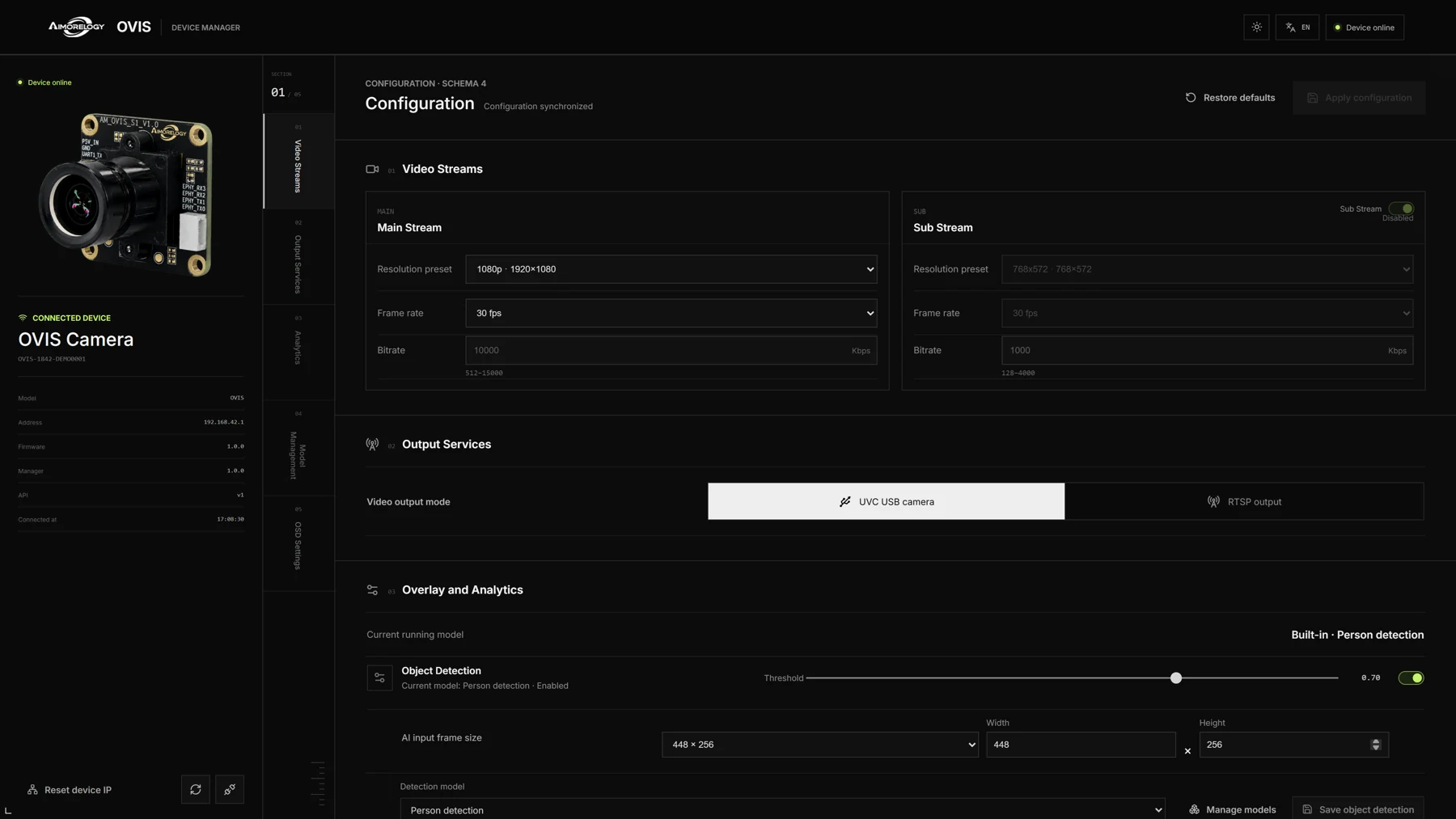Enable the Sub Stream toggle
This screenshot has width=1456, height=819.
1401,209
